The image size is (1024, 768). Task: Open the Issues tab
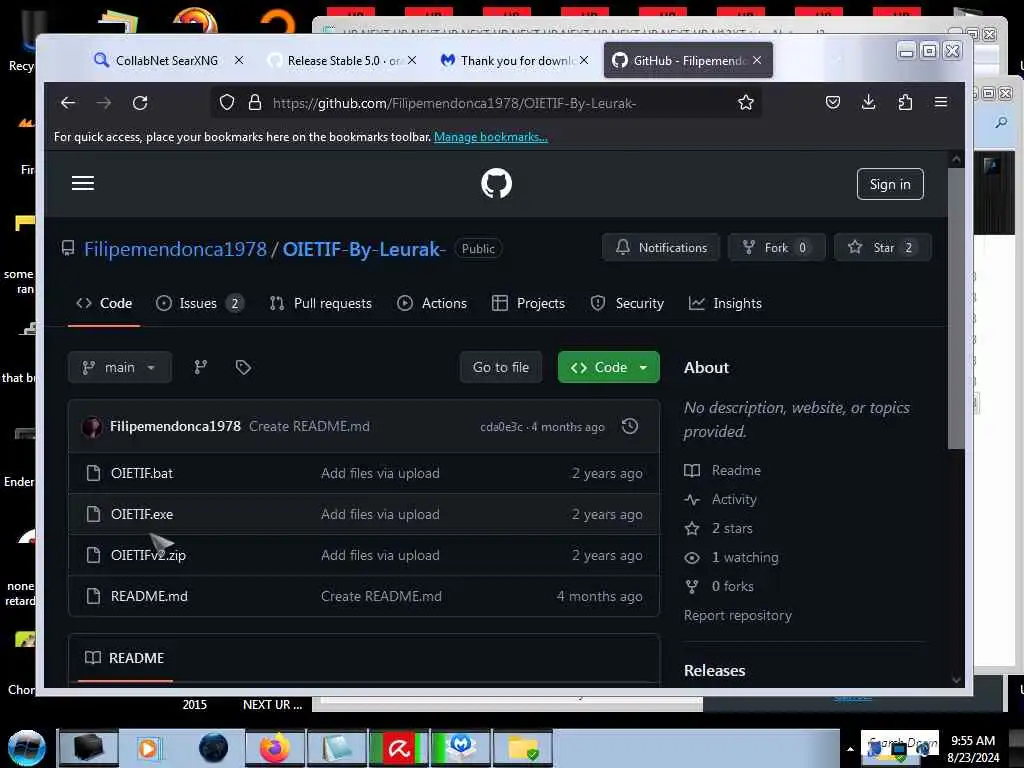pyautogui.click(x=199, y=304)
